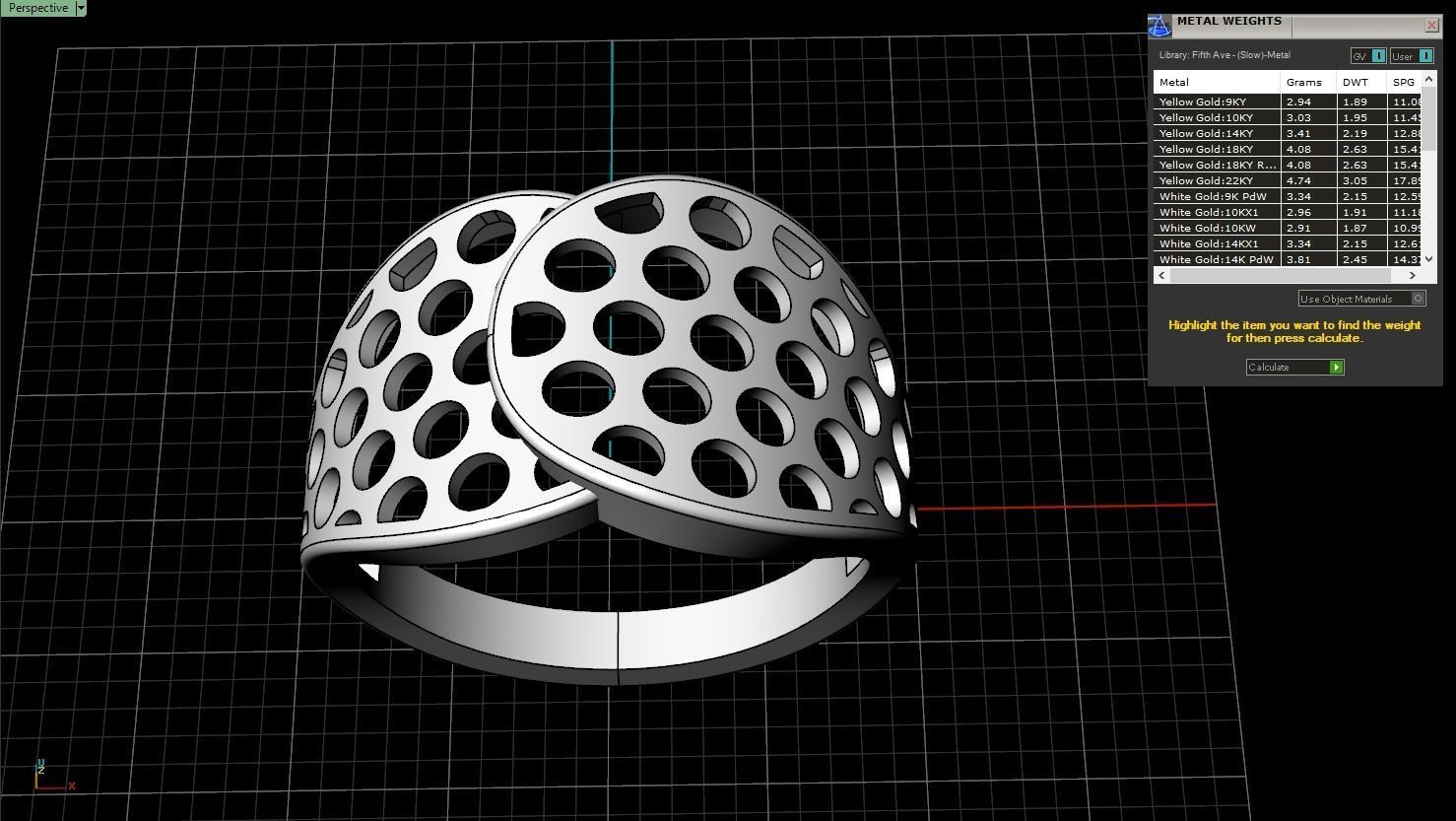The width and height of the screenshot is (1456, 821).
Task: Select the White Gold:14KX1 row
Action: coord(1290,243)
